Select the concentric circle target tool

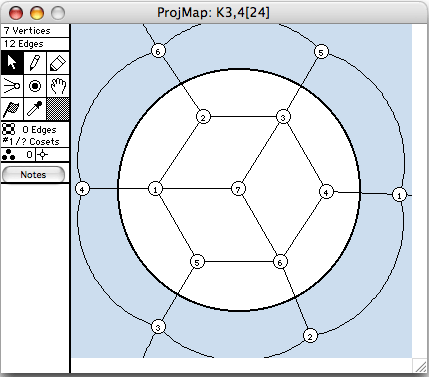(35, 86)
